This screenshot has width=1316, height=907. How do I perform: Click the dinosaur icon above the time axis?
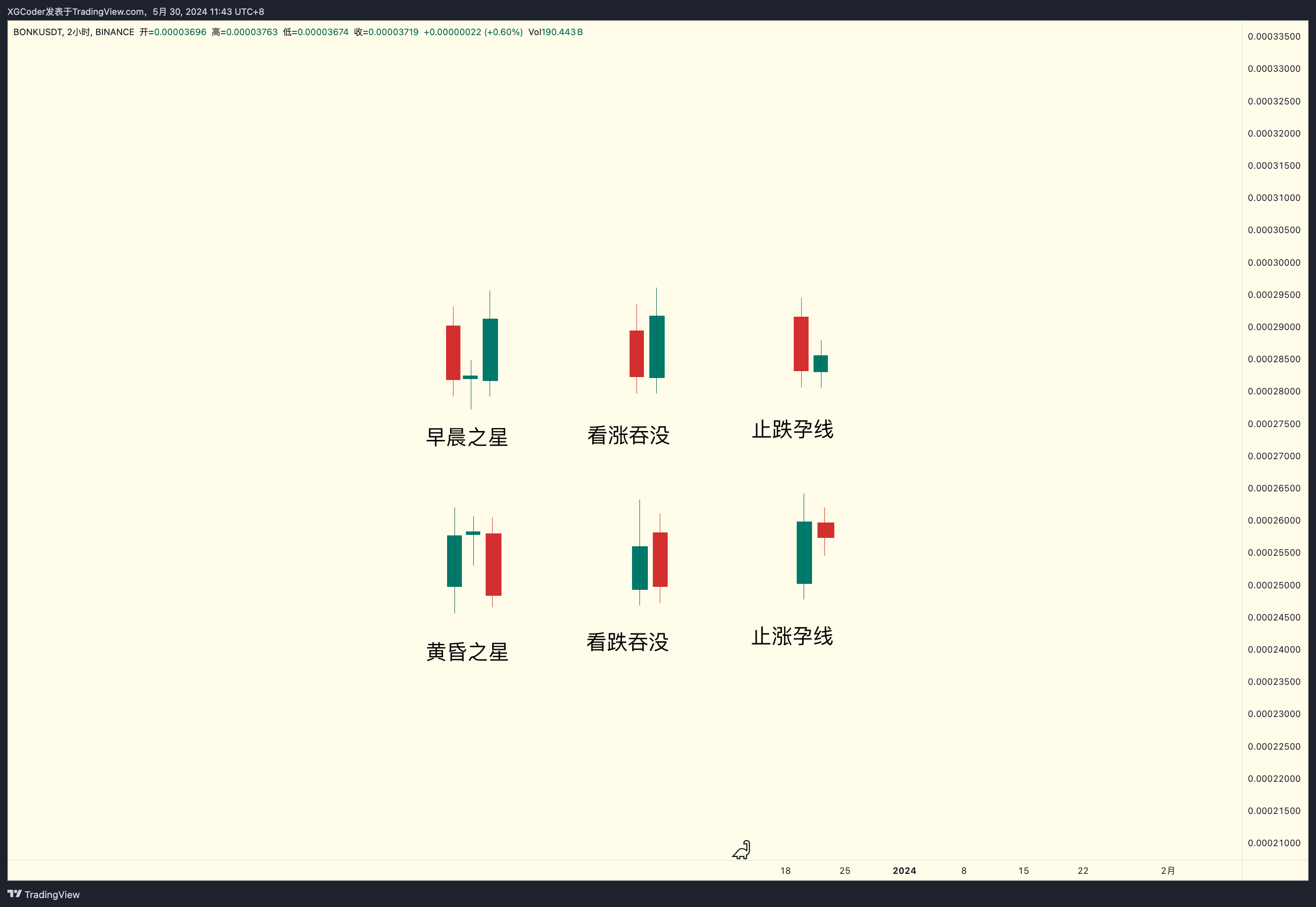[741, 850]
